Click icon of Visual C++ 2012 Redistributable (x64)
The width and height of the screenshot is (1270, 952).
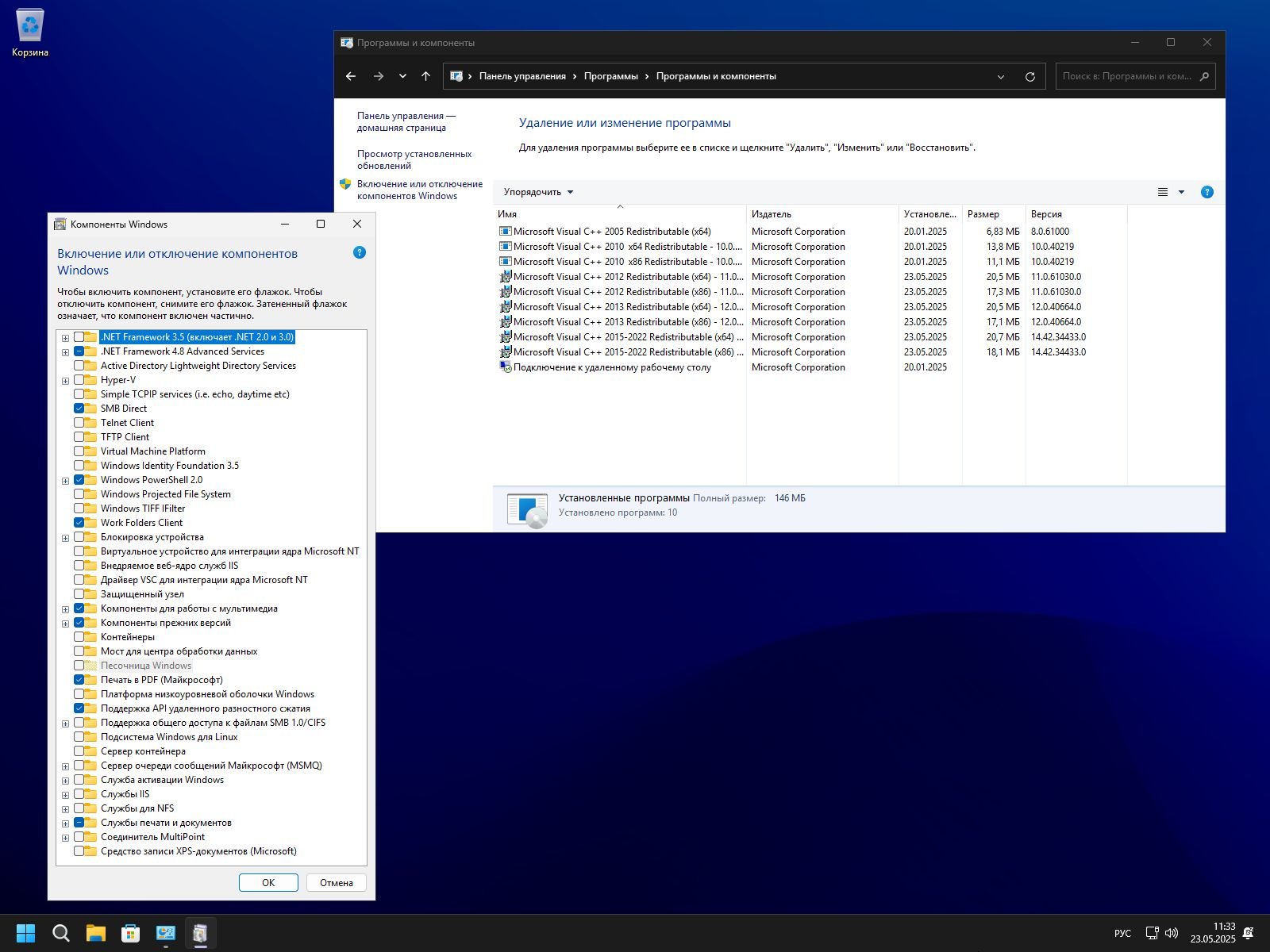(505, 277)
